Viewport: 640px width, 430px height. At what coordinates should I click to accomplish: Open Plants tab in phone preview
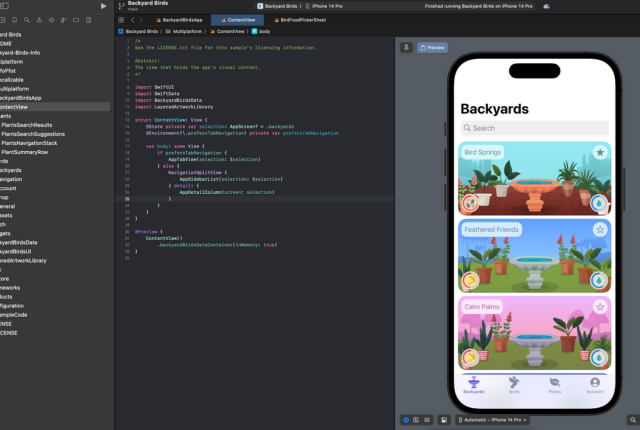(555, 385)
